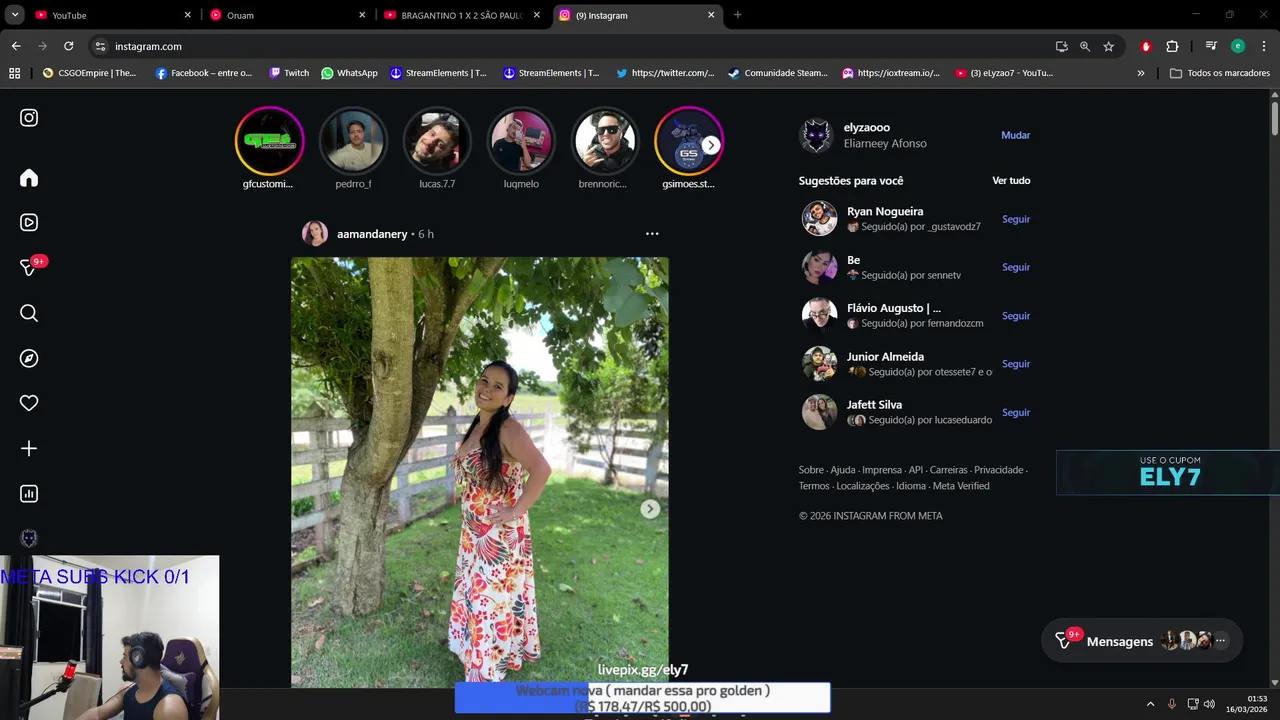Viewport: 1280px width, 720px height.
Task: Open gfcustomi story thumbnail
Action: pyautogui.click(x=269, y=141)
